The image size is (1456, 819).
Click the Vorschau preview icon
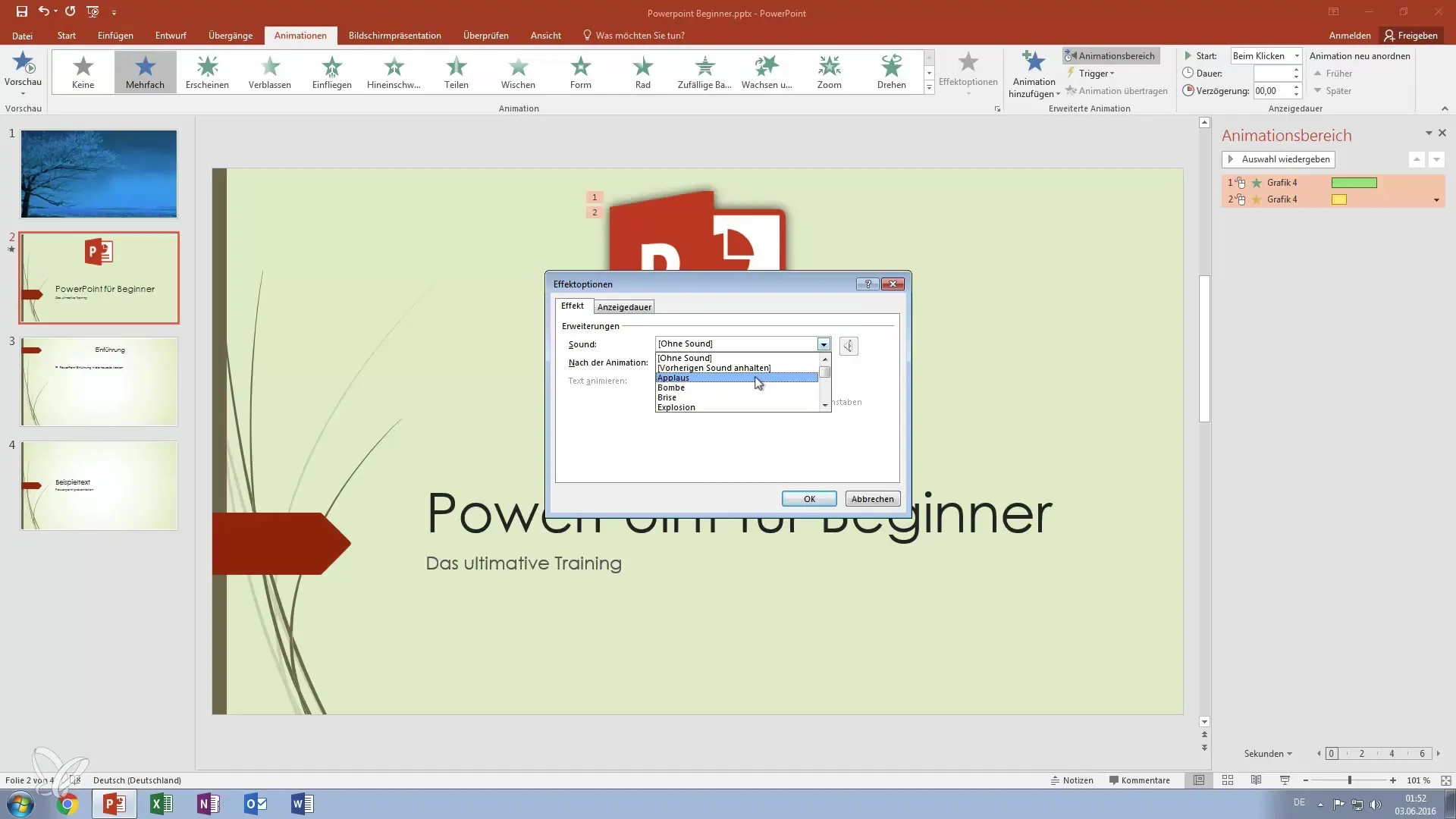tap(23, 64)
